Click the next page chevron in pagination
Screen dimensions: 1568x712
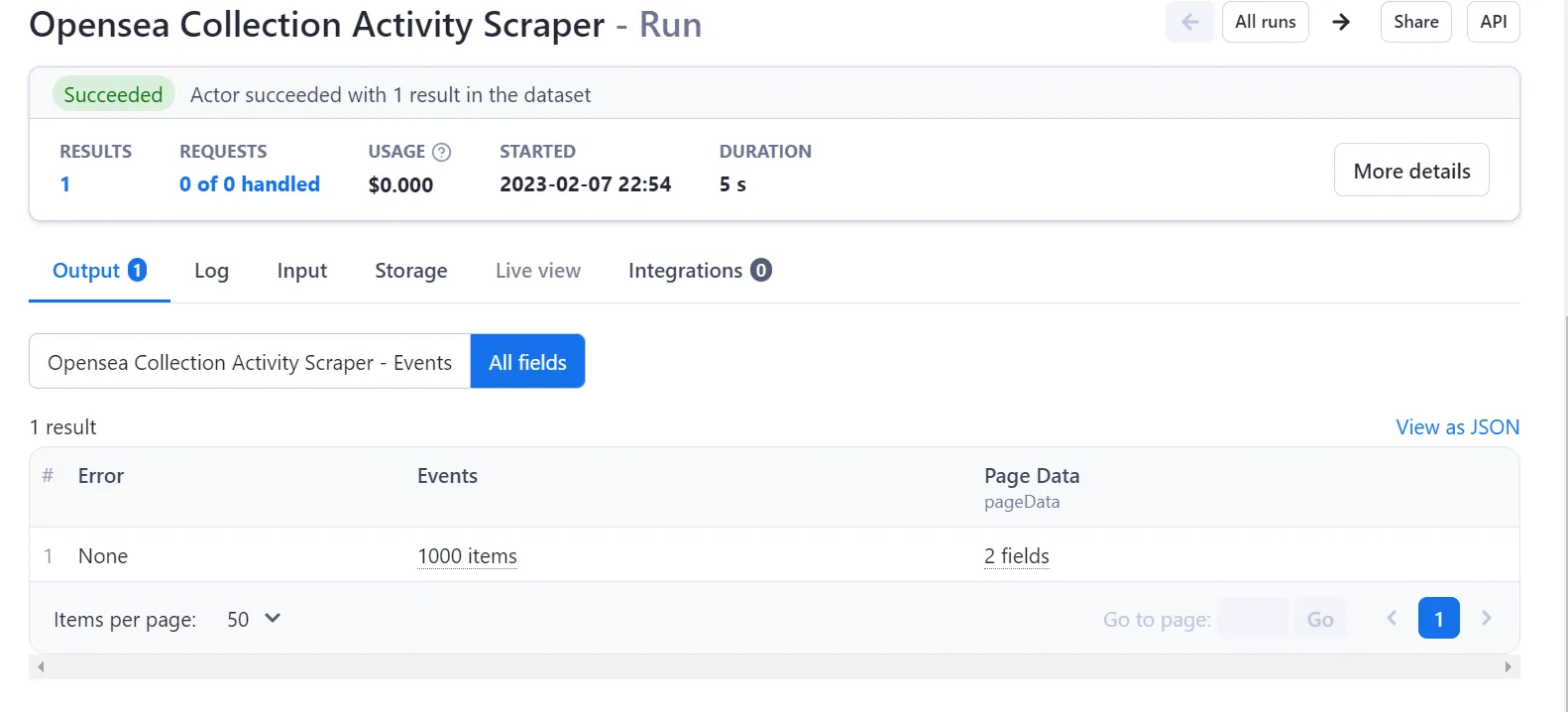click(x=1486, y=619)
